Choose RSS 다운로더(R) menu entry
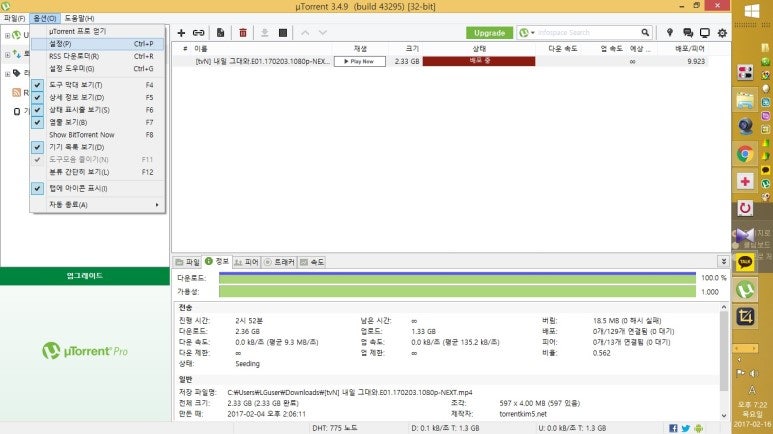773x434 pixels. tap(98, 56)
